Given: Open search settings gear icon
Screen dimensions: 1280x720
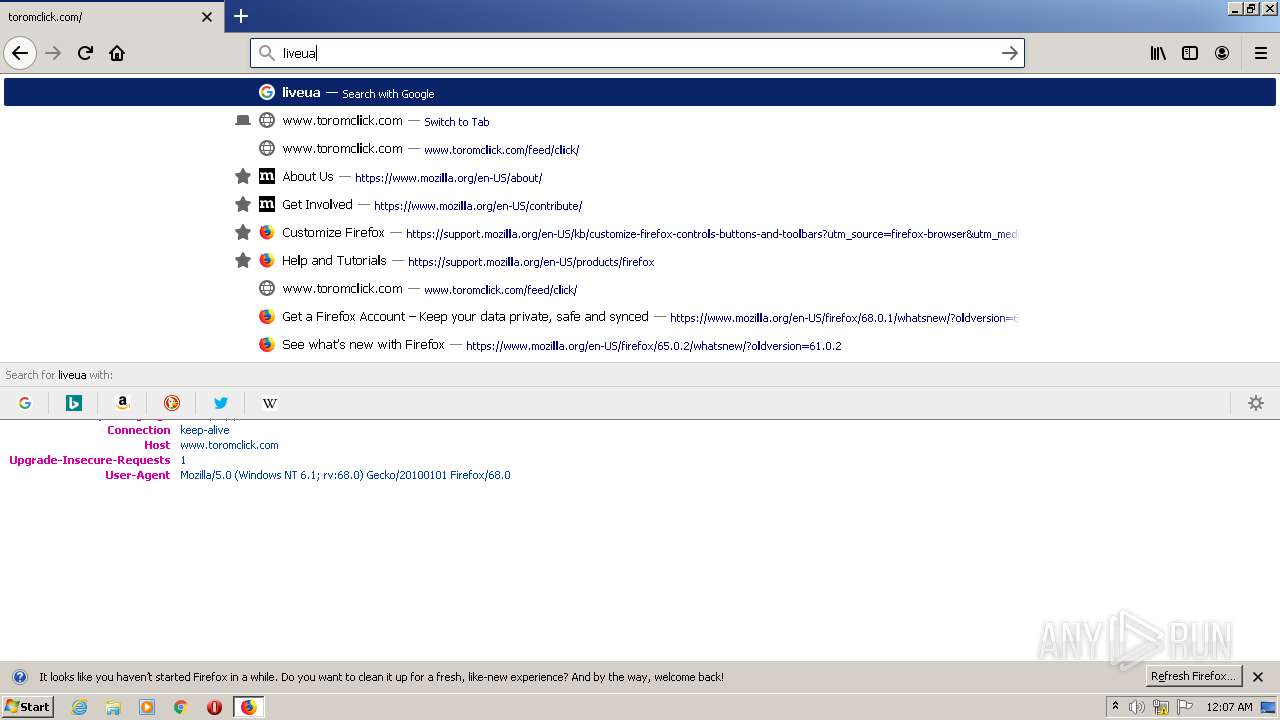Looking at the screenshot, I should click(1256, 403).
